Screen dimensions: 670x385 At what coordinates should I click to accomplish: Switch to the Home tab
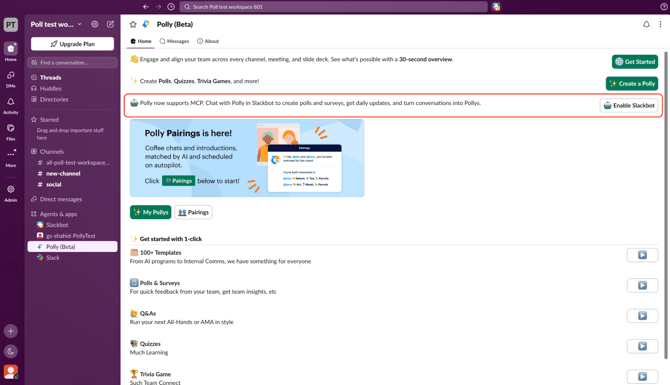[x=141, y=41]
